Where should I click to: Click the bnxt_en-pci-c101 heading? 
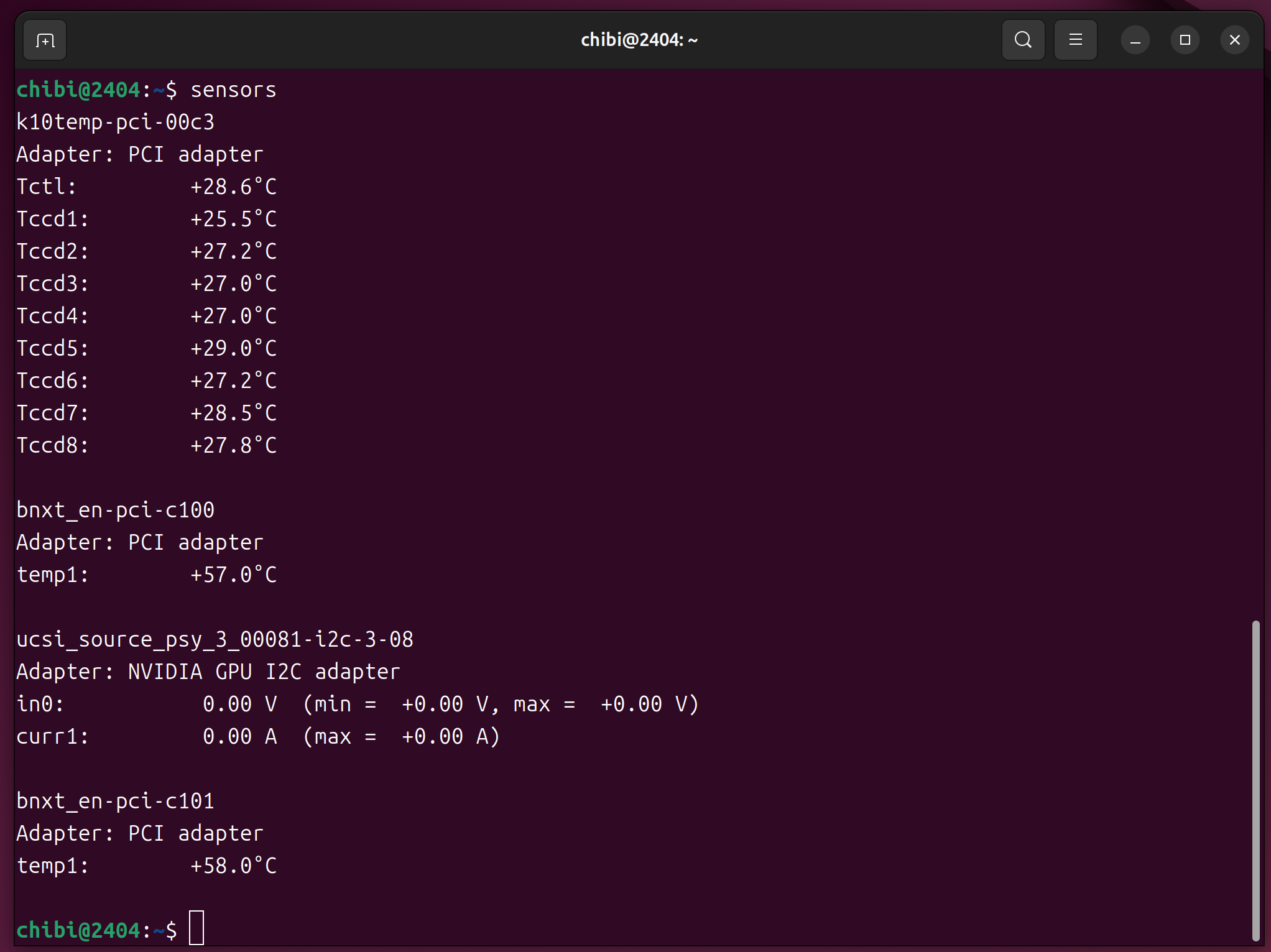115,802
